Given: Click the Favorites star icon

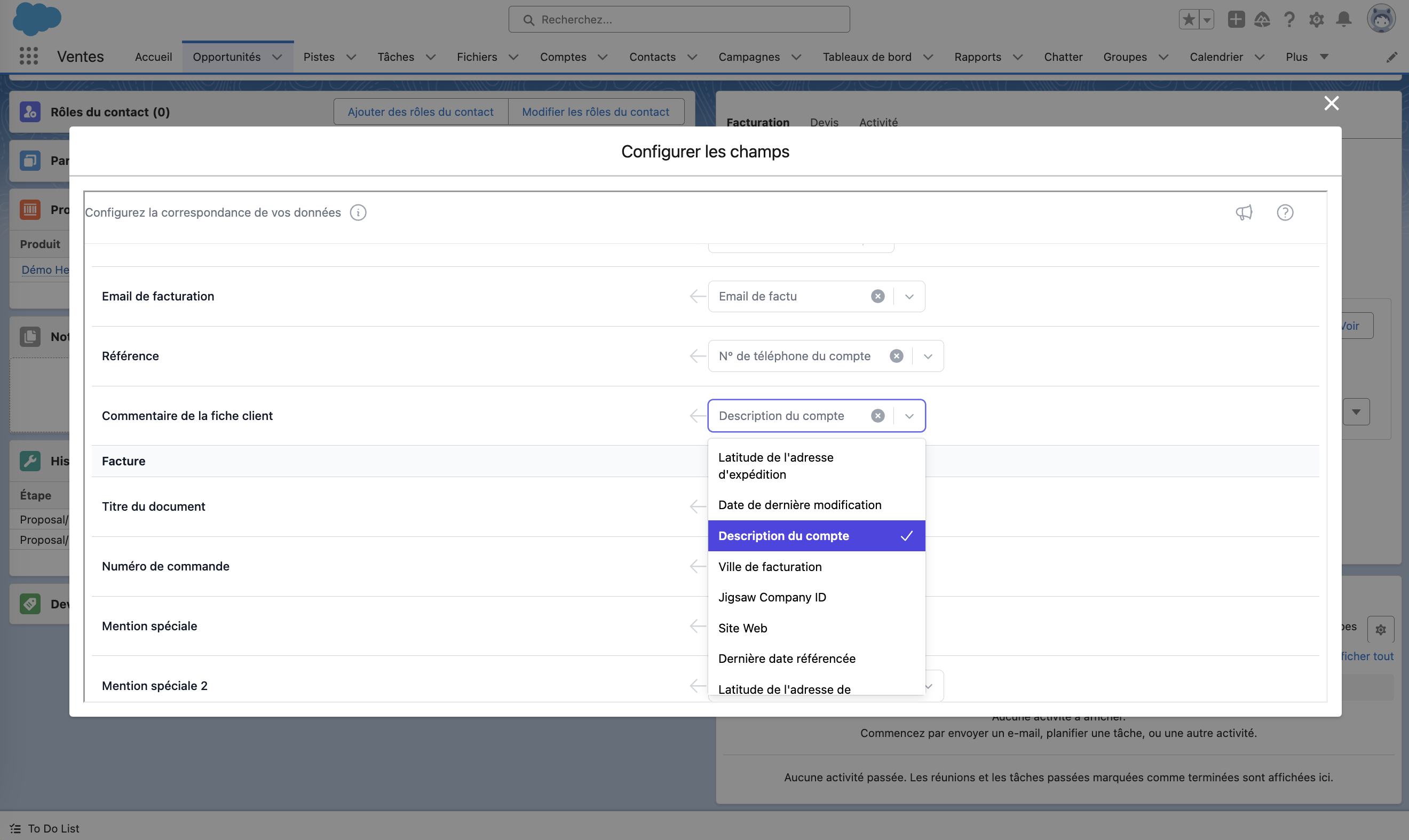Looking at the screenshot, I should coord(1189,20).
